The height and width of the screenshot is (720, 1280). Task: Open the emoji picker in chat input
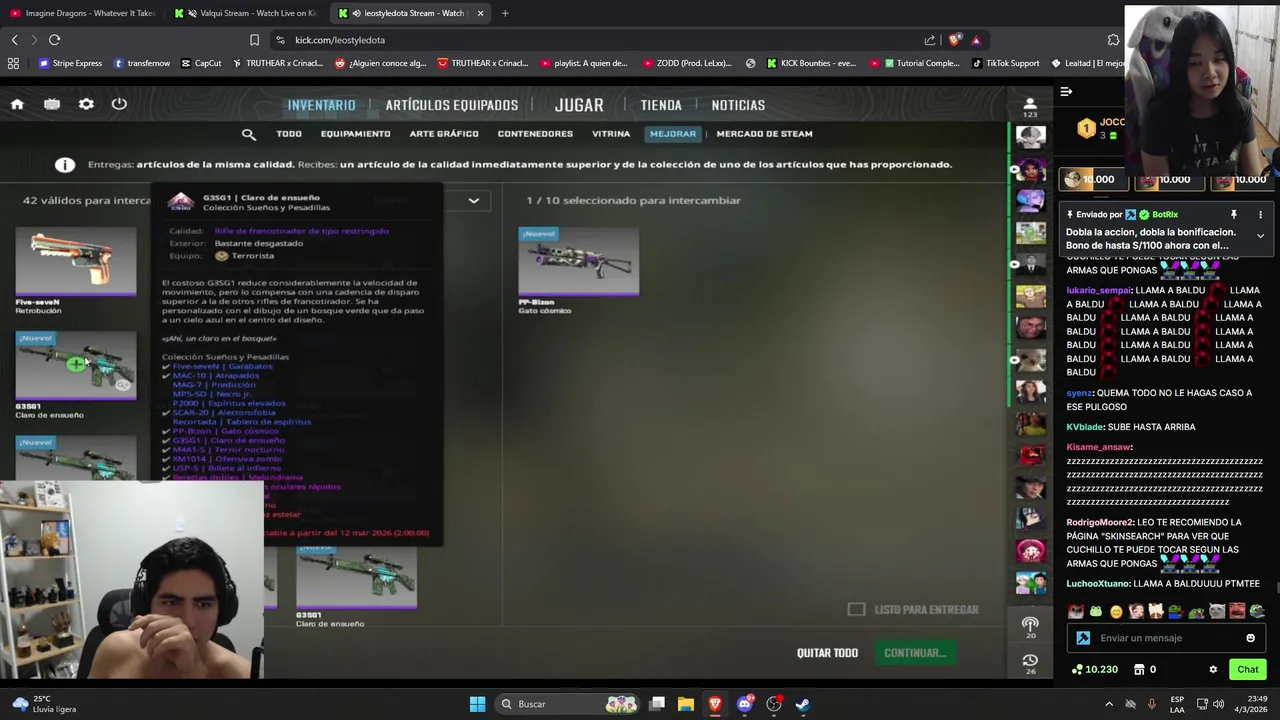coord(1250,638)
